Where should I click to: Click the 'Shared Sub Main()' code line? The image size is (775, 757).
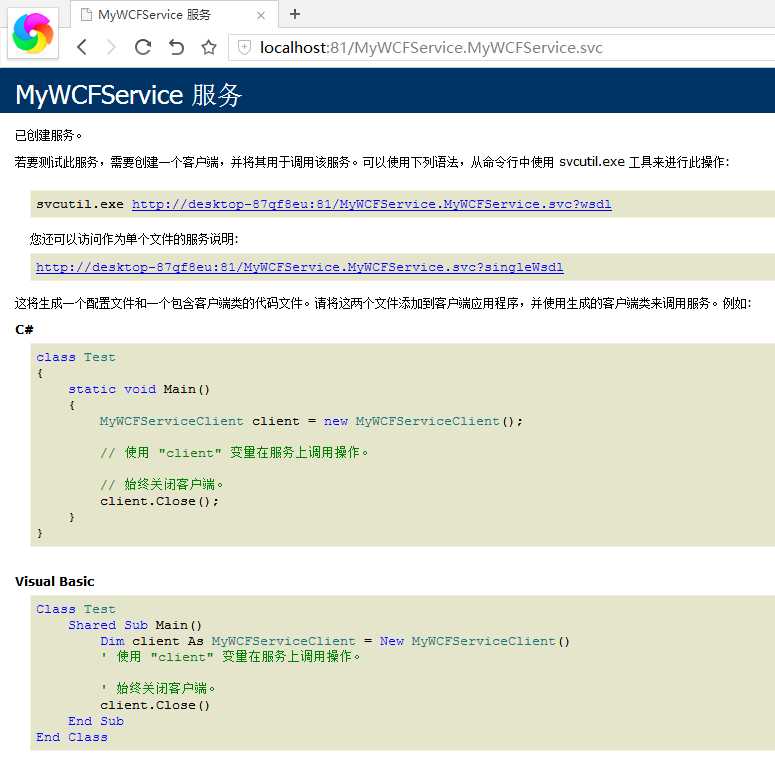(x=135, y=625)
